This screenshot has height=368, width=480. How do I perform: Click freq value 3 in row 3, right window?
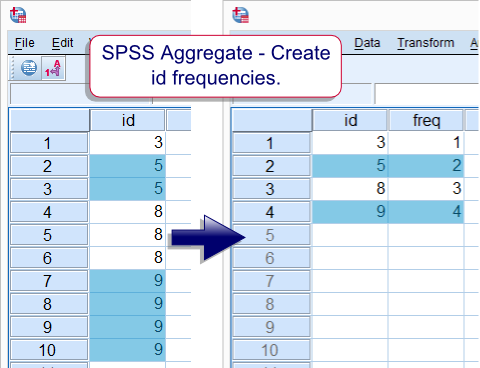[x=426, y=189]
